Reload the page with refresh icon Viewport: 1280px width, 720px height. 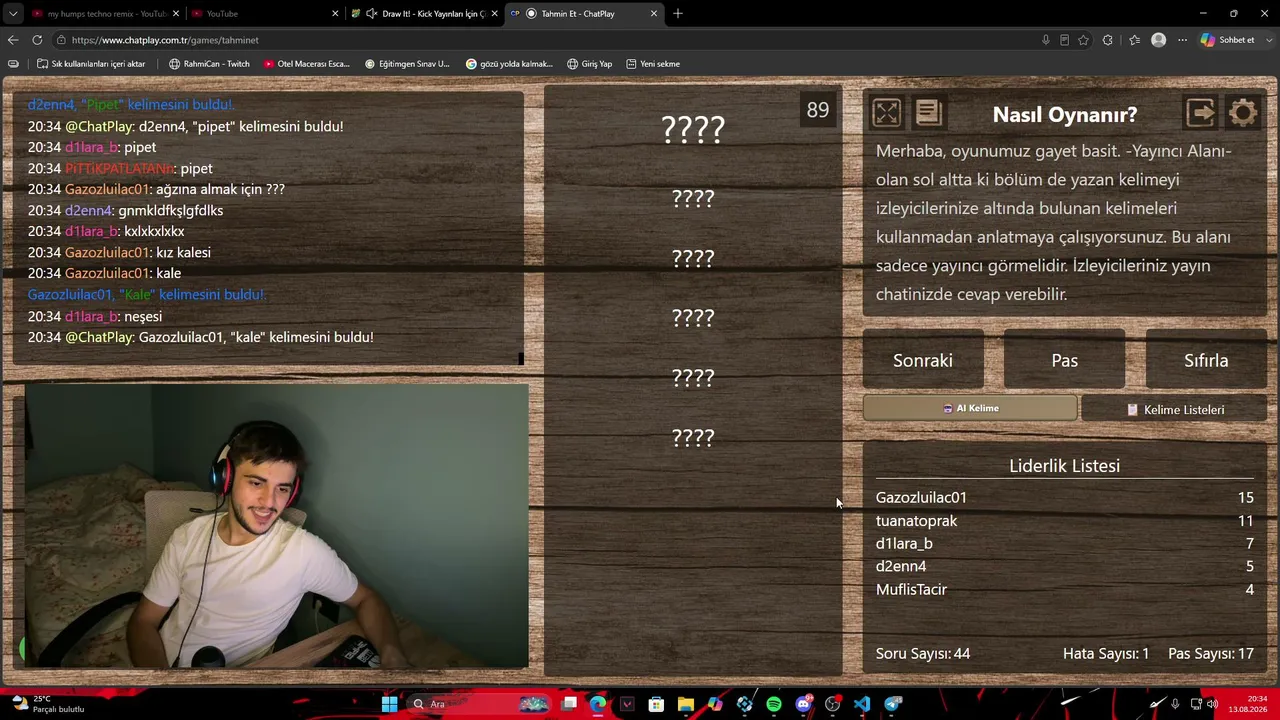click(x=37, y=40)
